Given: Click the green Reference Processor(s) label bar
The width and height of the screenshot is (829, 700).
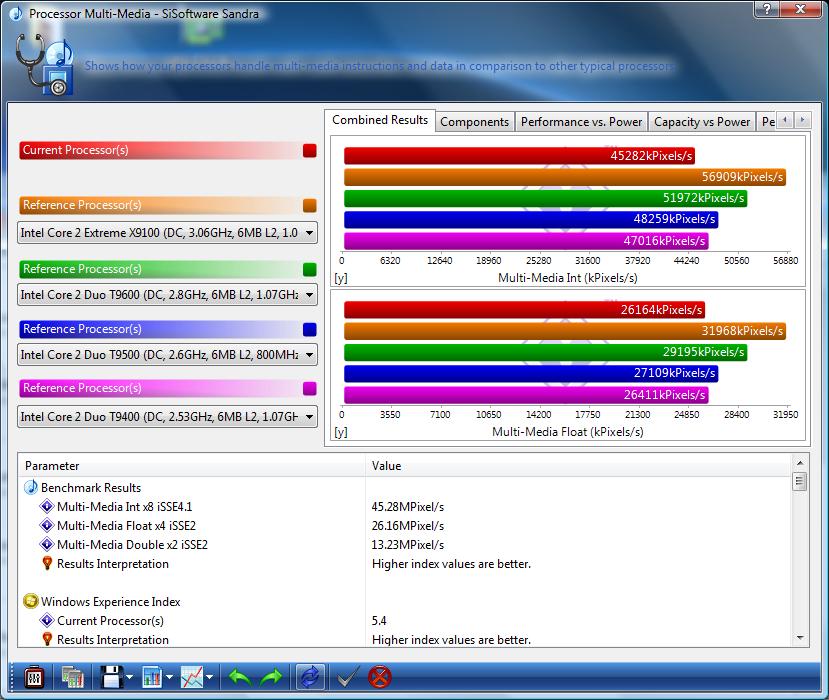Looking at the screenshot, I should coord(159,269).
